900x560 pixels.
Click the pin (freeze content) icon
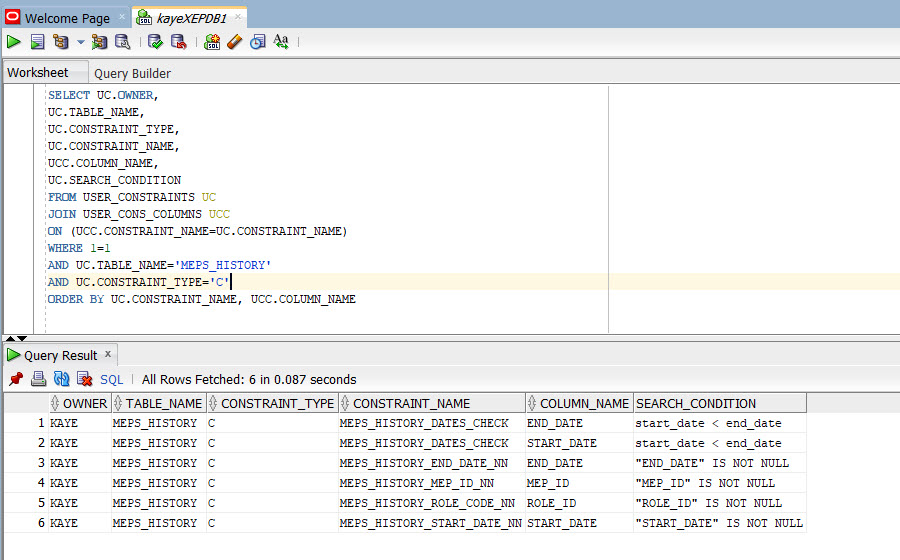pos(16,379)
